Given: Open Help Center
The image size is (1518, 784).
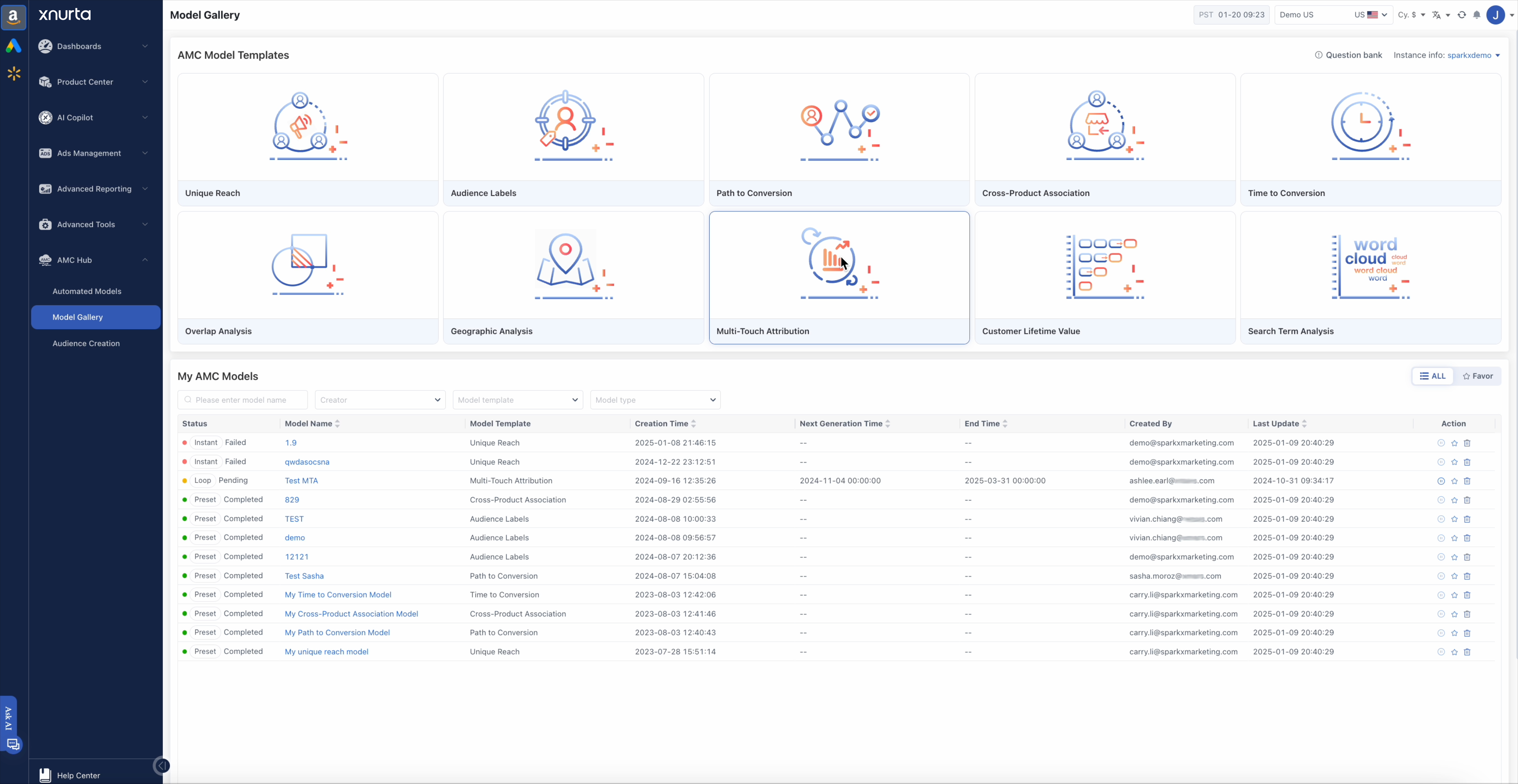Looking at the screenshot, I should click(x=78, y=775).
